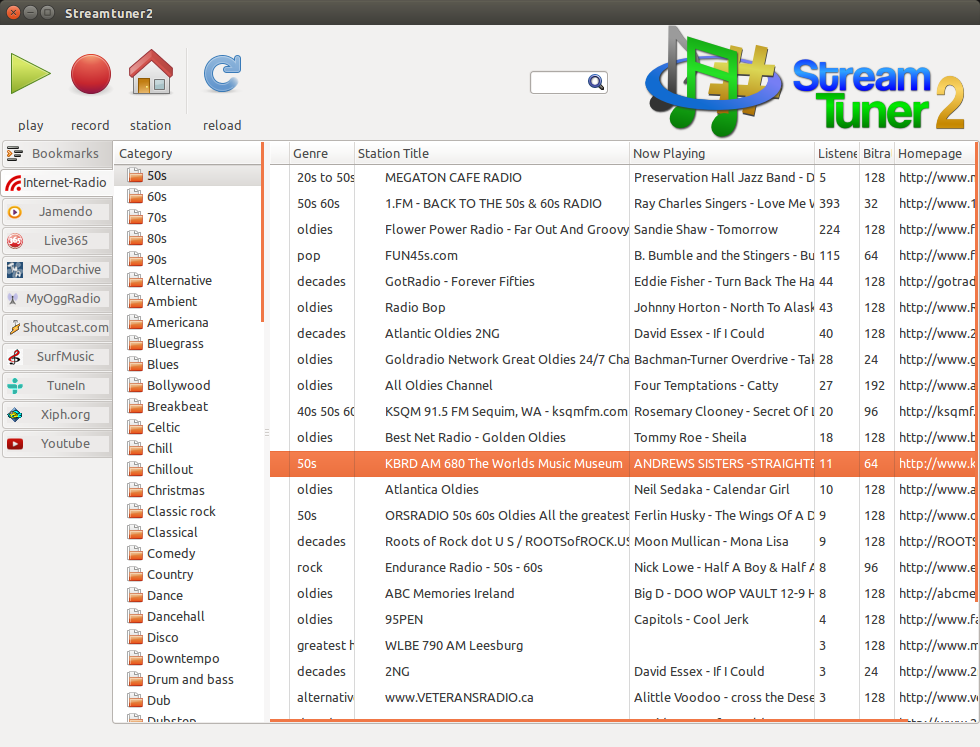Select the Youtube channel tab
Screen dimensions: 980x747
tap(56, 444)
